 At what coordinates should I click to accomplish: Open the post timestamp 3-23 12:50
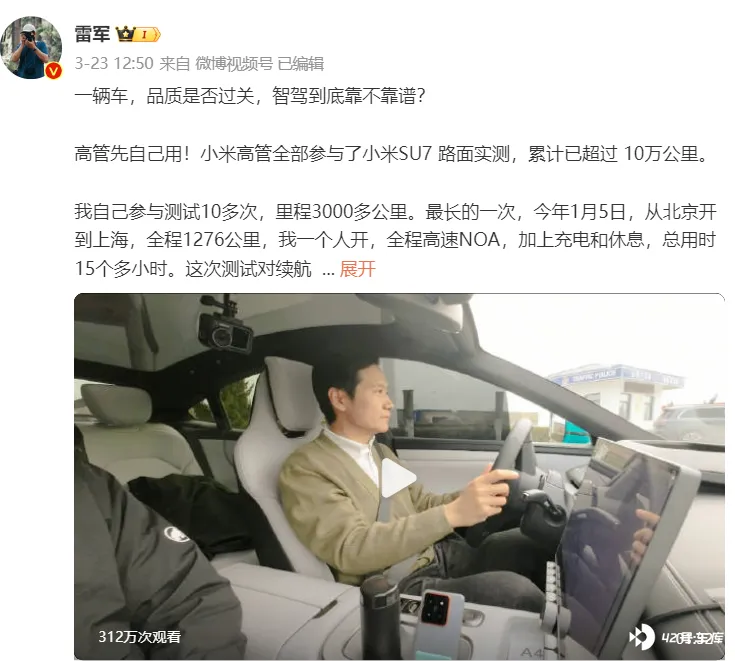[114, 63]
